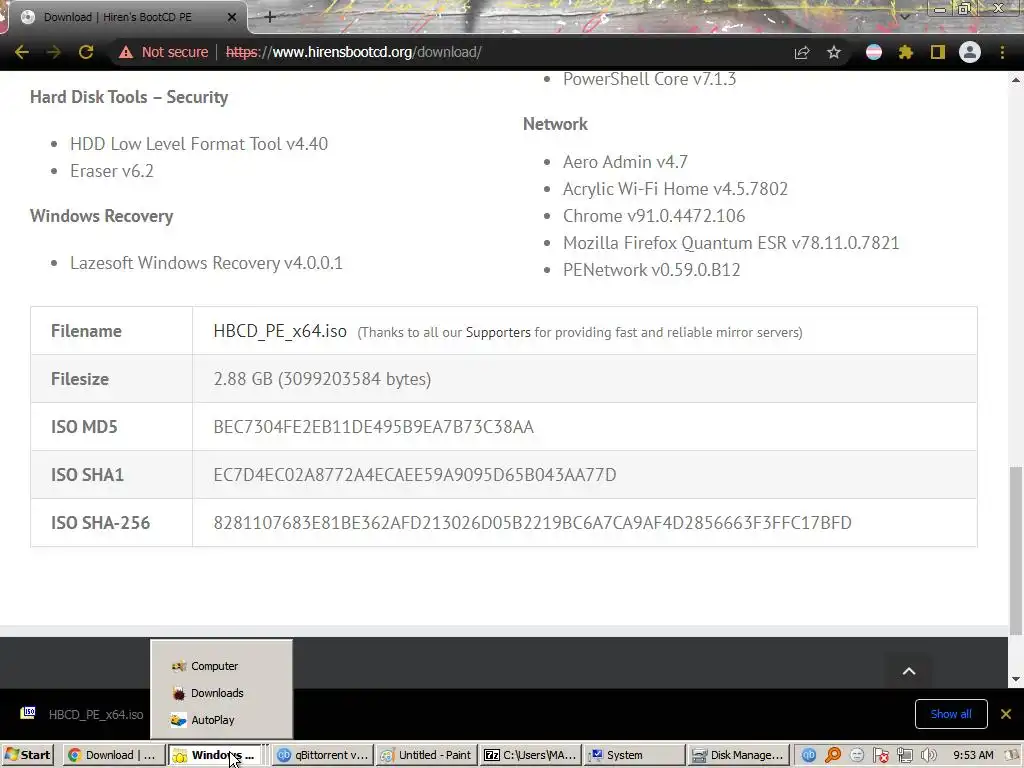Click the ISO SHA1 hash value

(415, 475)
